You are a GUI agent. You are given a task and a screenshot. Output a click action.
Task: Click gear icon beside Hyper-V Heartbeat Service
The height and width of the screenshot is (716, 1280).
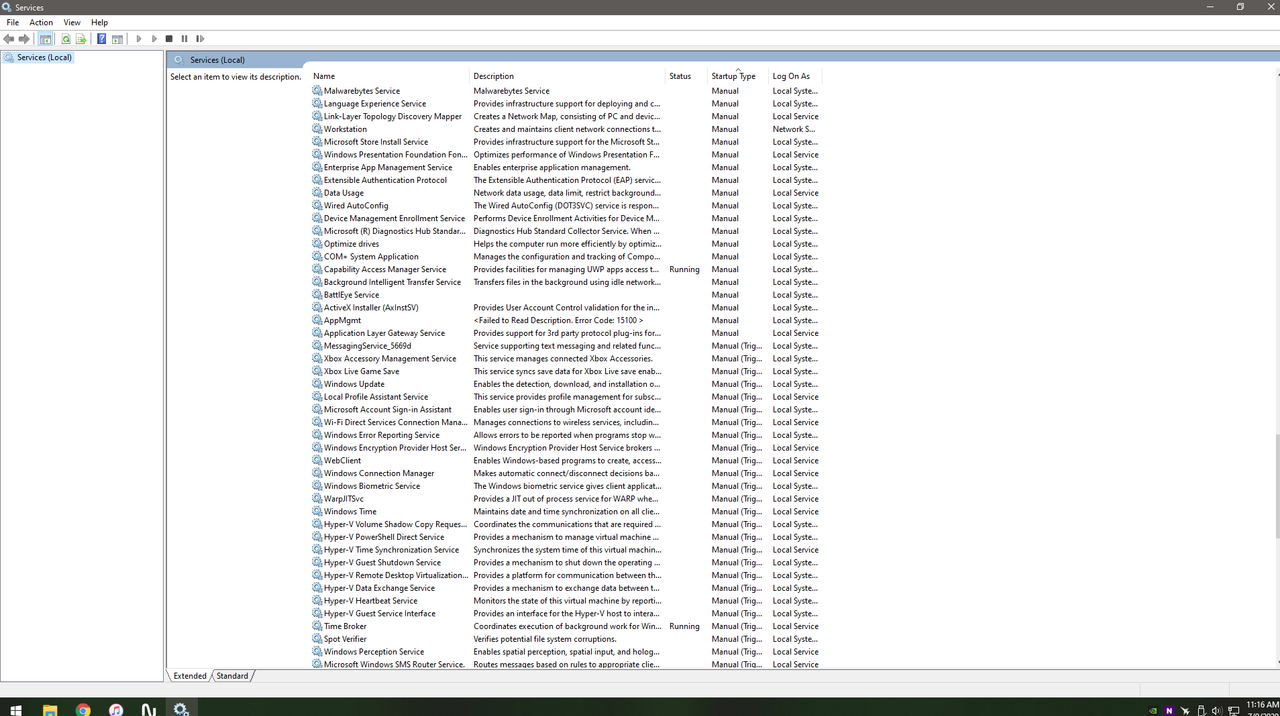317,601
